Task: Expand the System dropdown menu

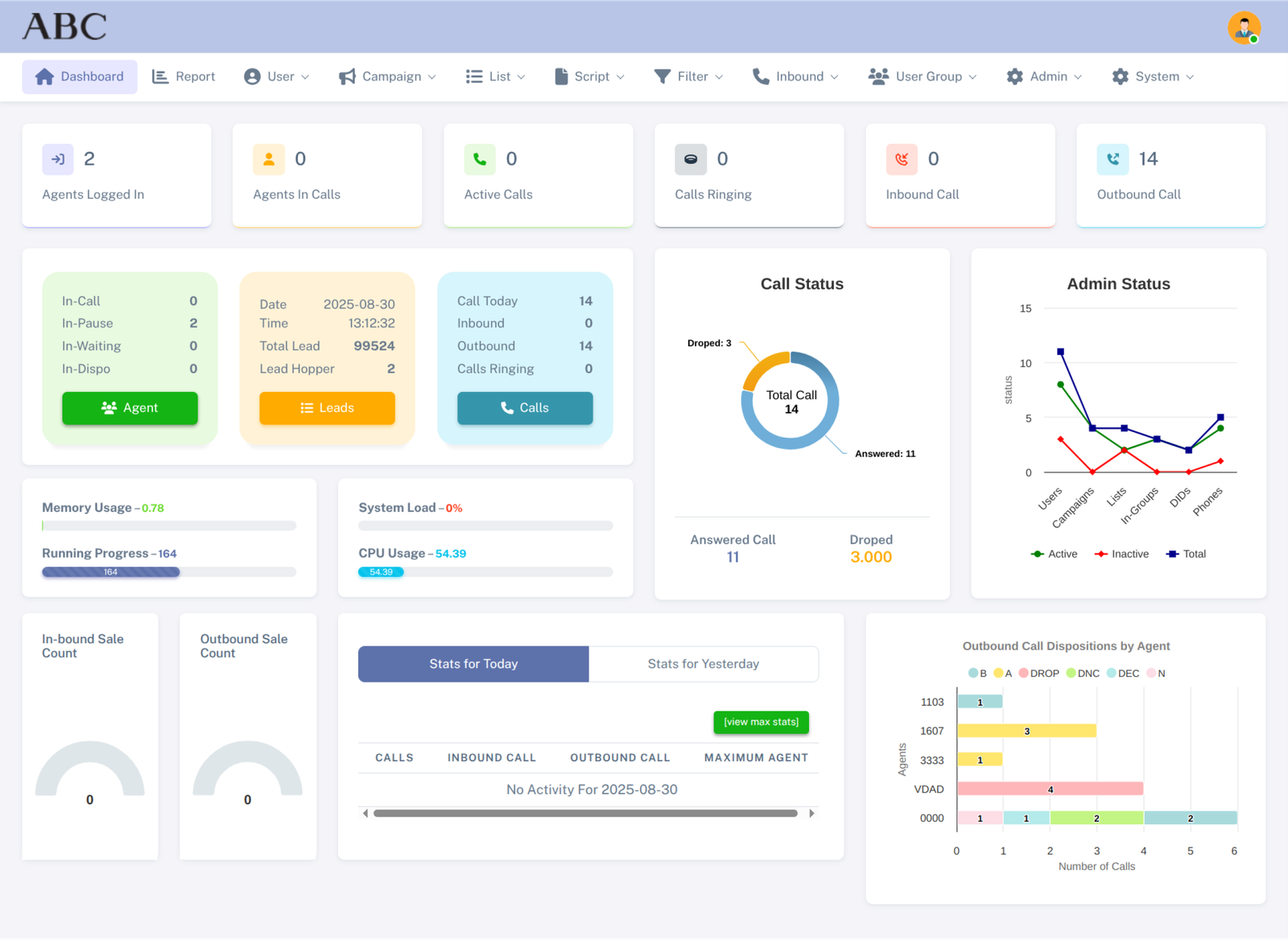Action: [1154, 76]
